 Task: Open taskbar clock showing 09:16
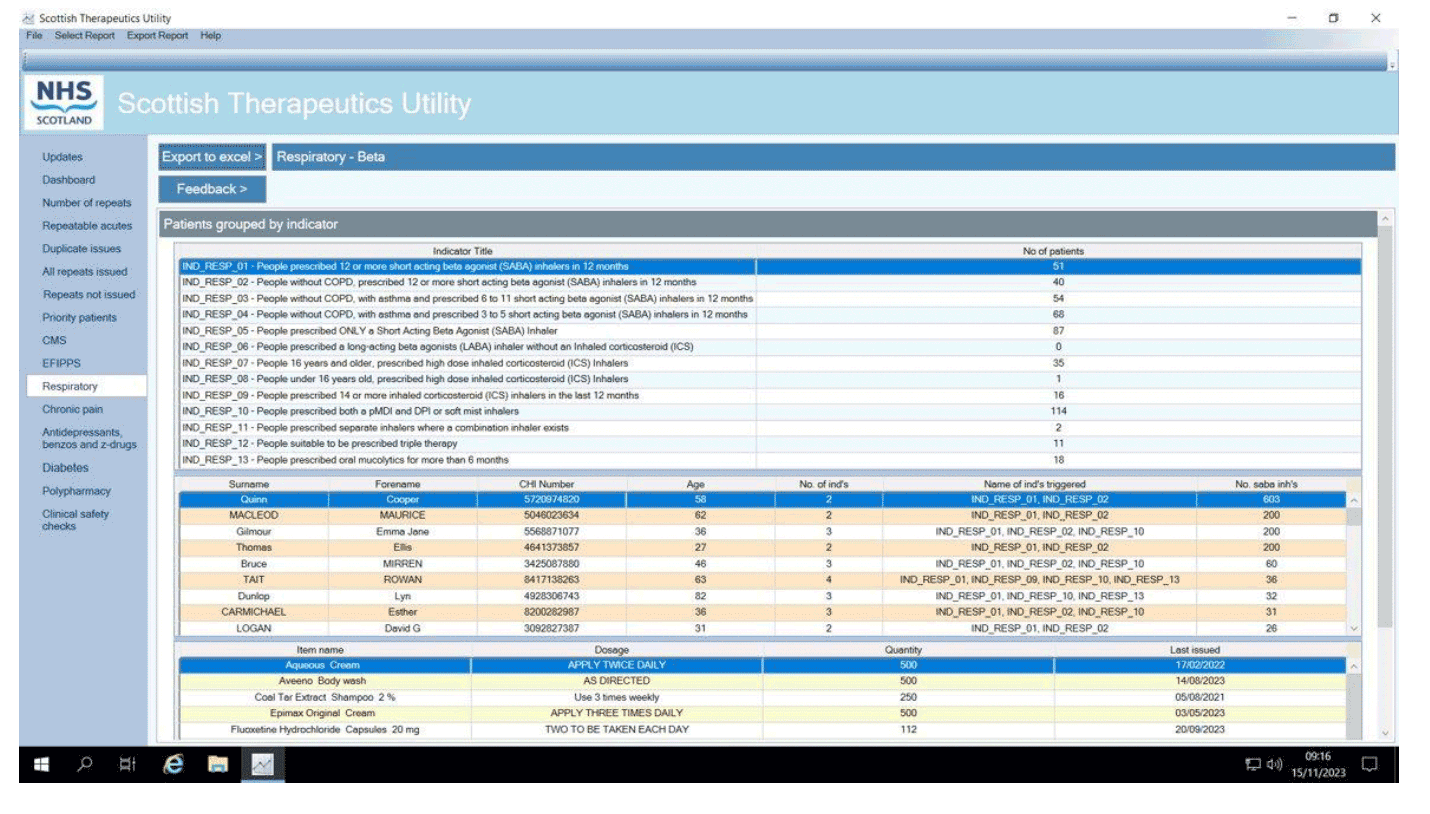click(x=1318, y=766)
